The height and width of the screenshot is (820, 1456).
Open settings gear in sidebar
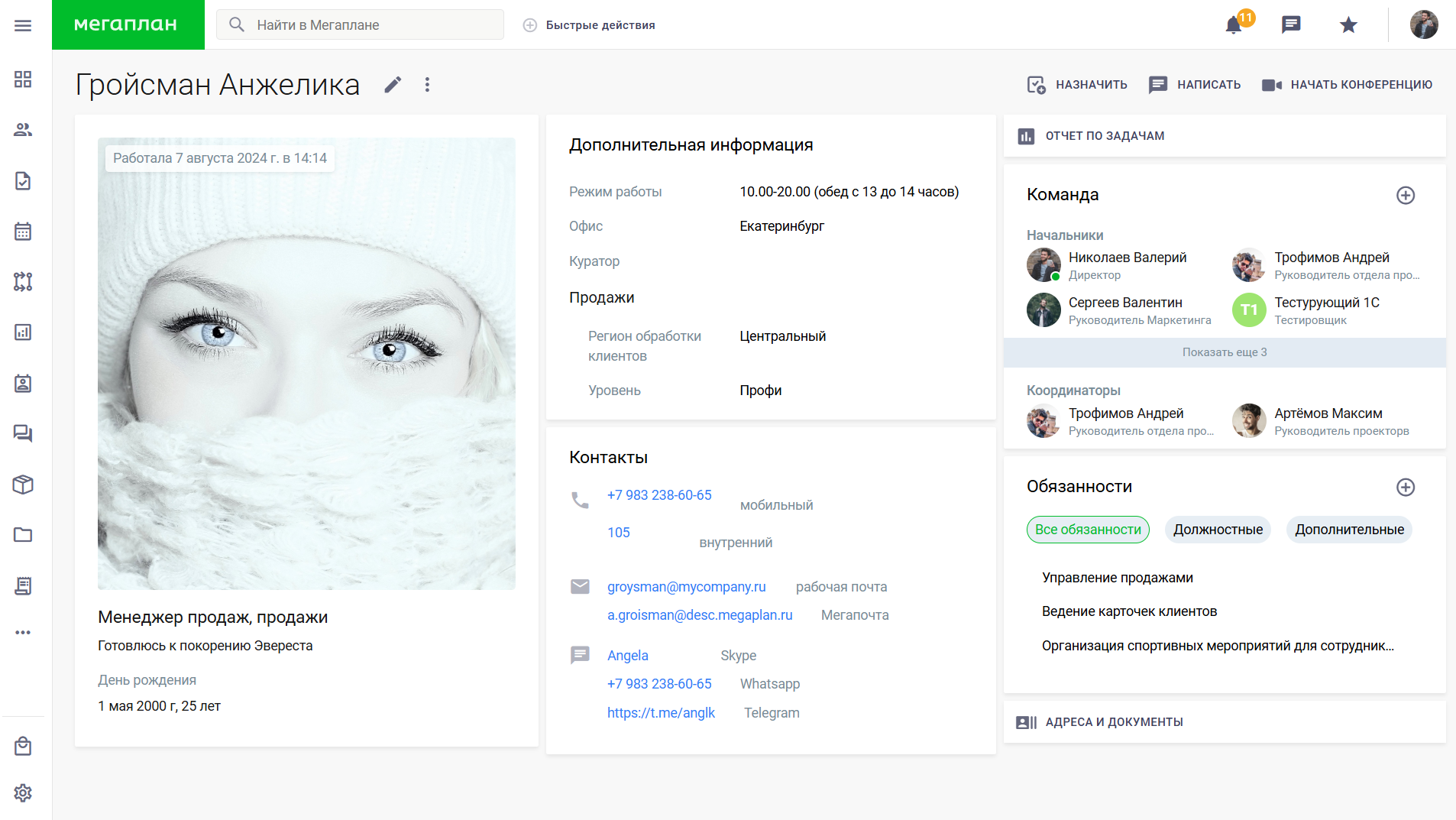tap(23, 792)
